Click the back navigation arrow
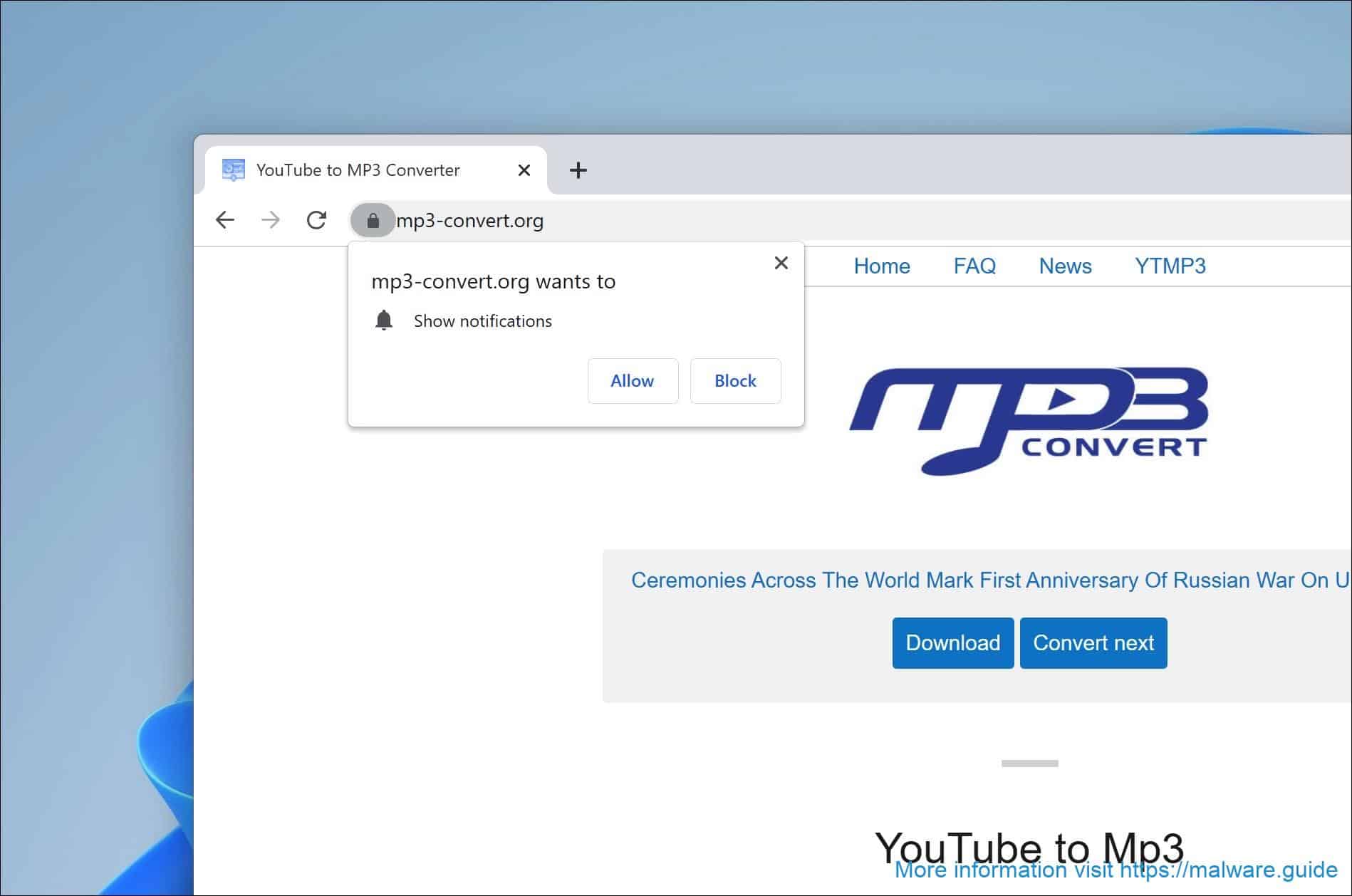 [x=225, y=220]
